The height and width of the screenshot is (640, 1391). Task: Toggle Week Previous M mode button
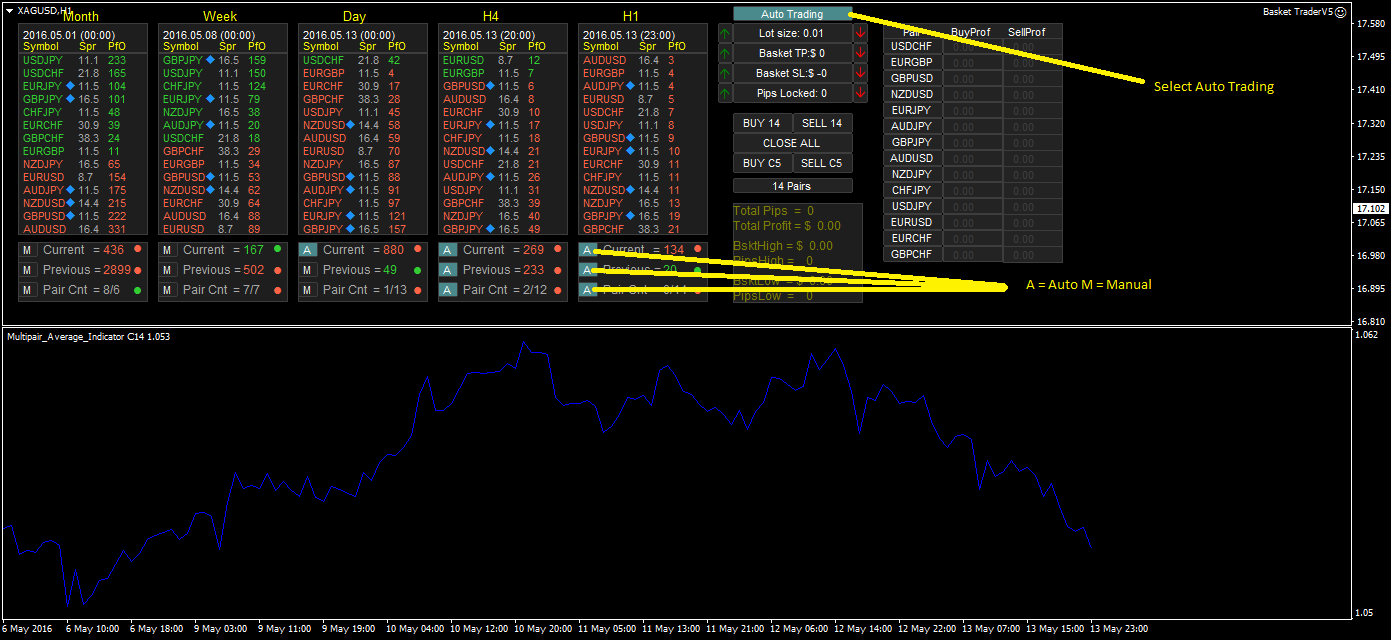[168, 270]
